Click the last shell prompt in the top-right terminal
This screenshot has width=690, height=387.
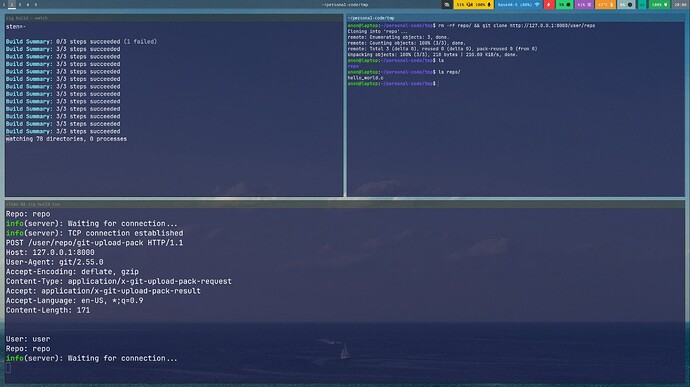tap(392, 84)
